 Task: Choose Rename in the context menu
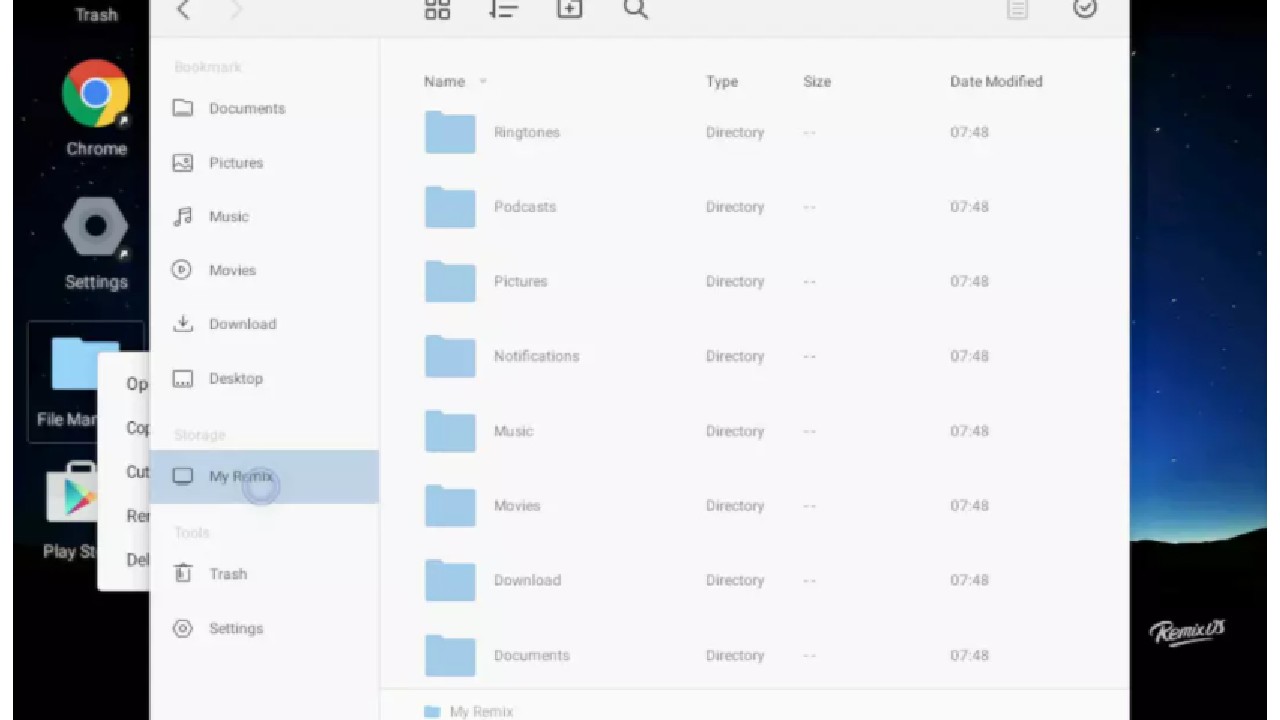(136, 516)
